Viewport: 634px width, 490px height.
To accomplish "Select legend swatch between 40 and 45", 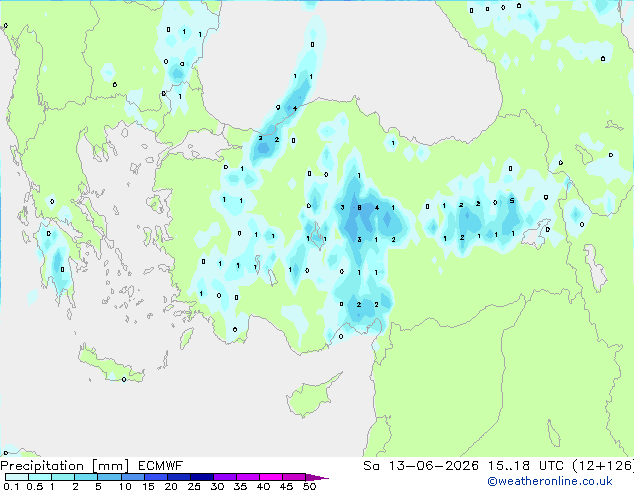I will [x=271, y=477].
